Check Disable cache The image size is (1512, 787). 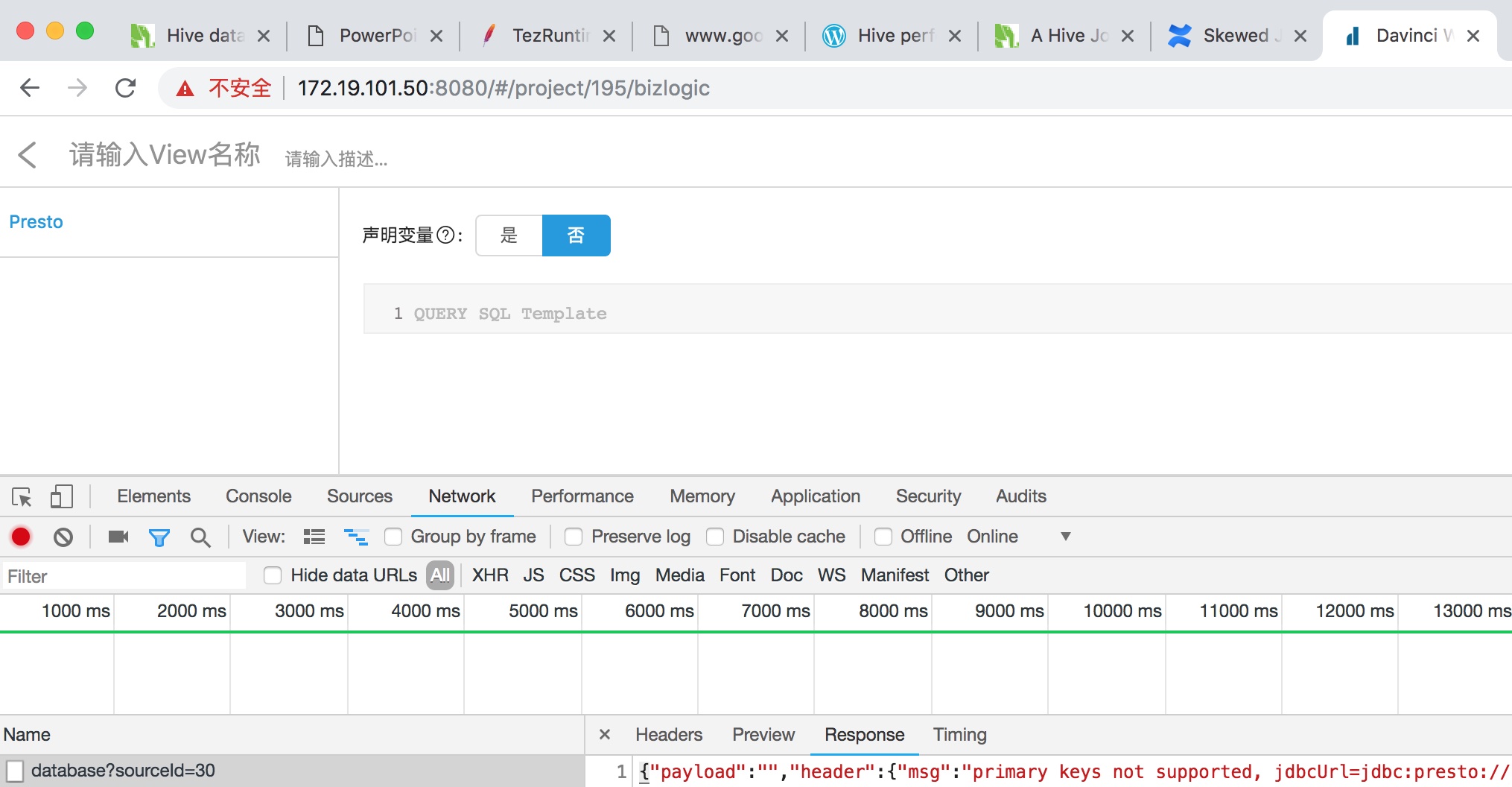tap(716, 537)
